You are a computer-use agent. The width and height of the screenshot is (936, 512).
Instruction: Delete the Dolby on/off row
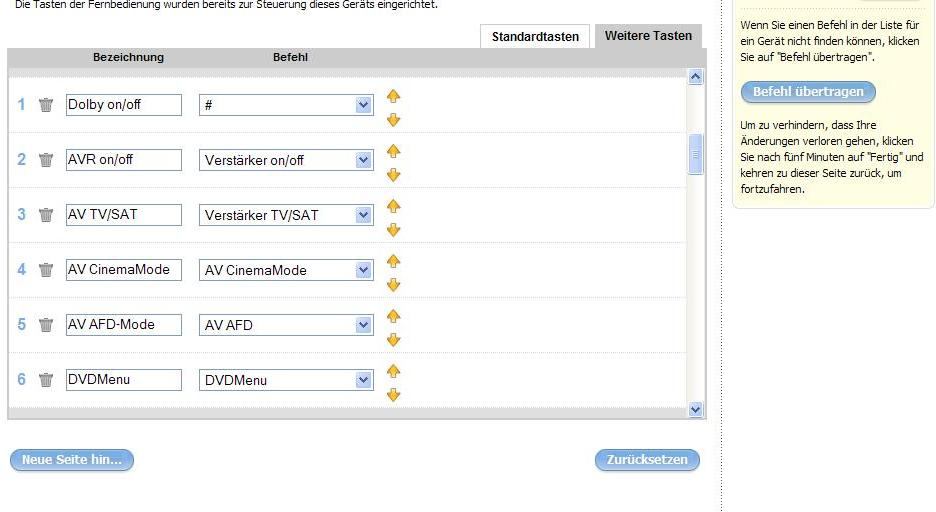45,105
